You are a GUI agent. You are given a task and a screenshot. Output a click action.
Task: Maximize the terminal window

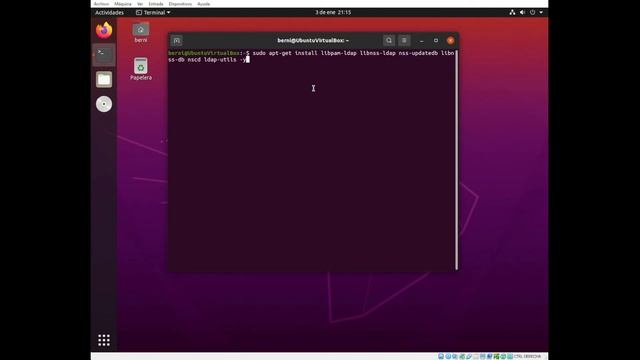pyautogui.click(x=436, y=40)
